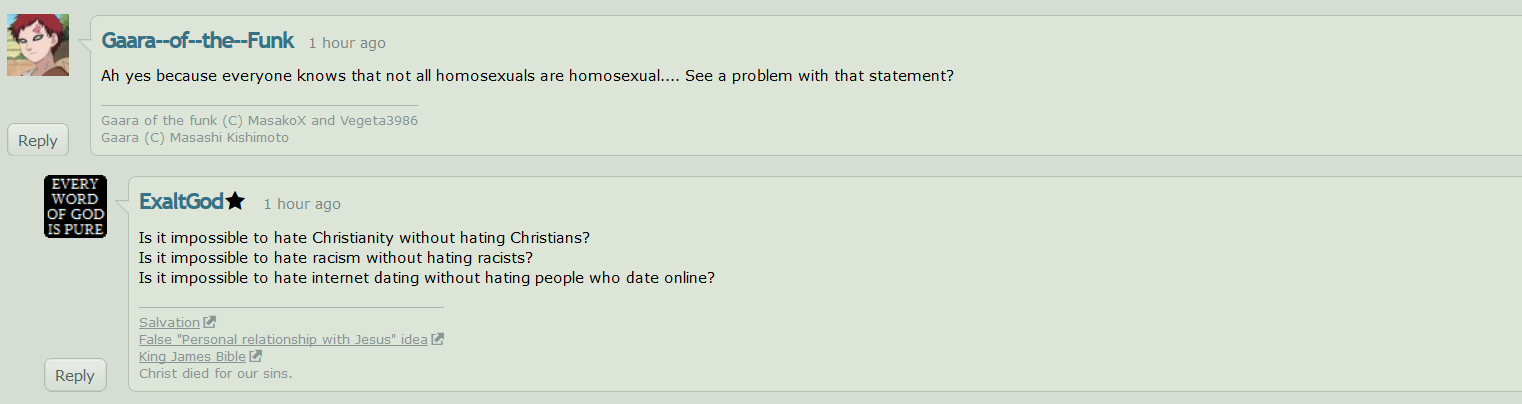This screenshot has width=1522, height=404.
Task: Click external-link icon next to Salvation
Action: point(209,322)
